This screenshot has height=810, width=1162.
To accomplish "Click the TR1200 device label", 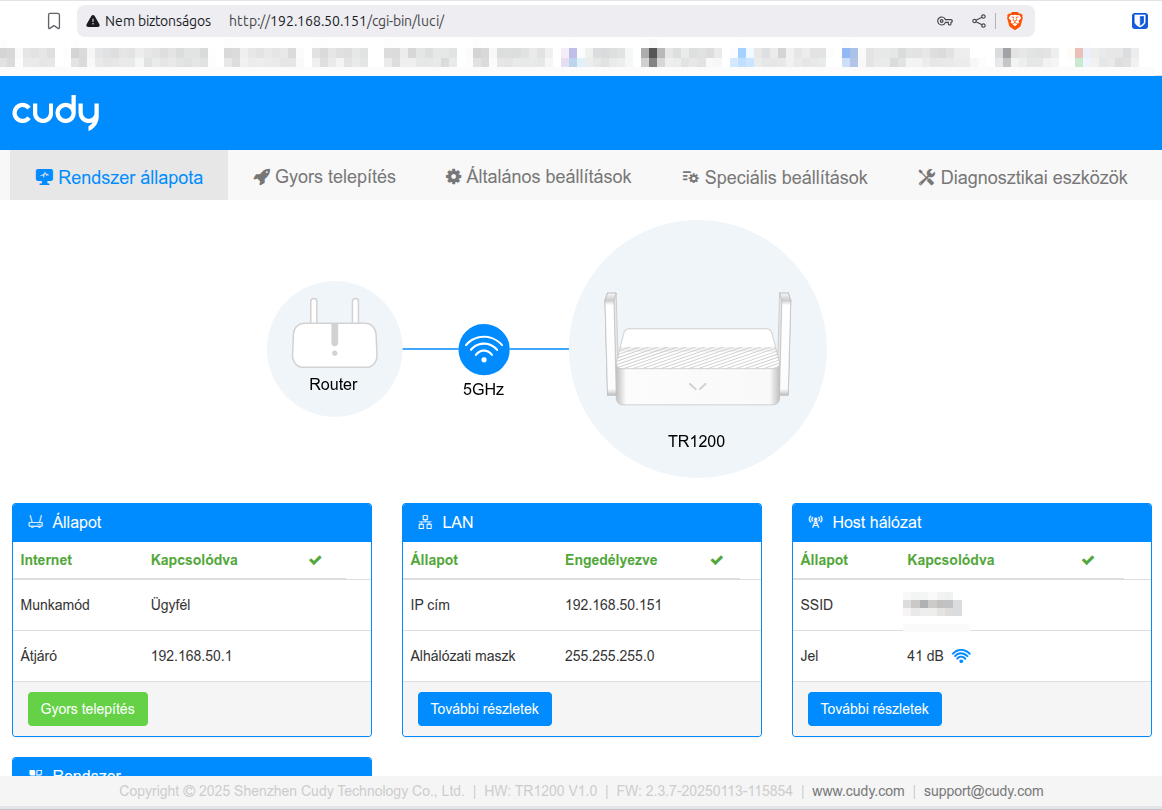I will pos(697,442).
